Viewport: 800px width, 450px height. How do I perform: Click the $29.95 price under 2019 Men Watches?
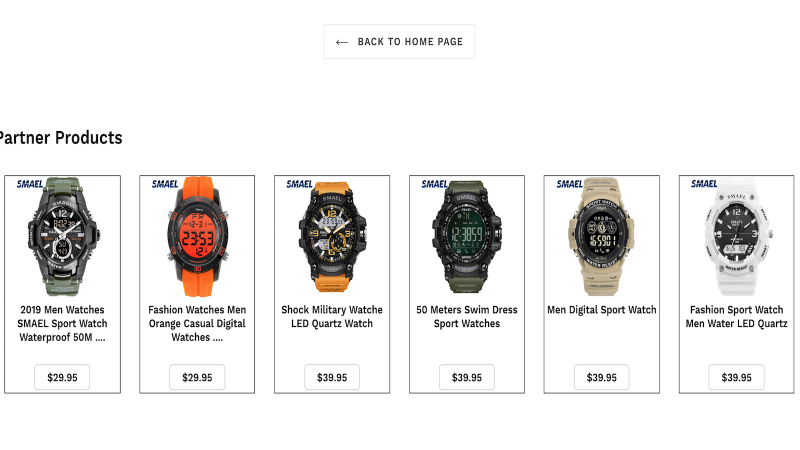[62, 378]
